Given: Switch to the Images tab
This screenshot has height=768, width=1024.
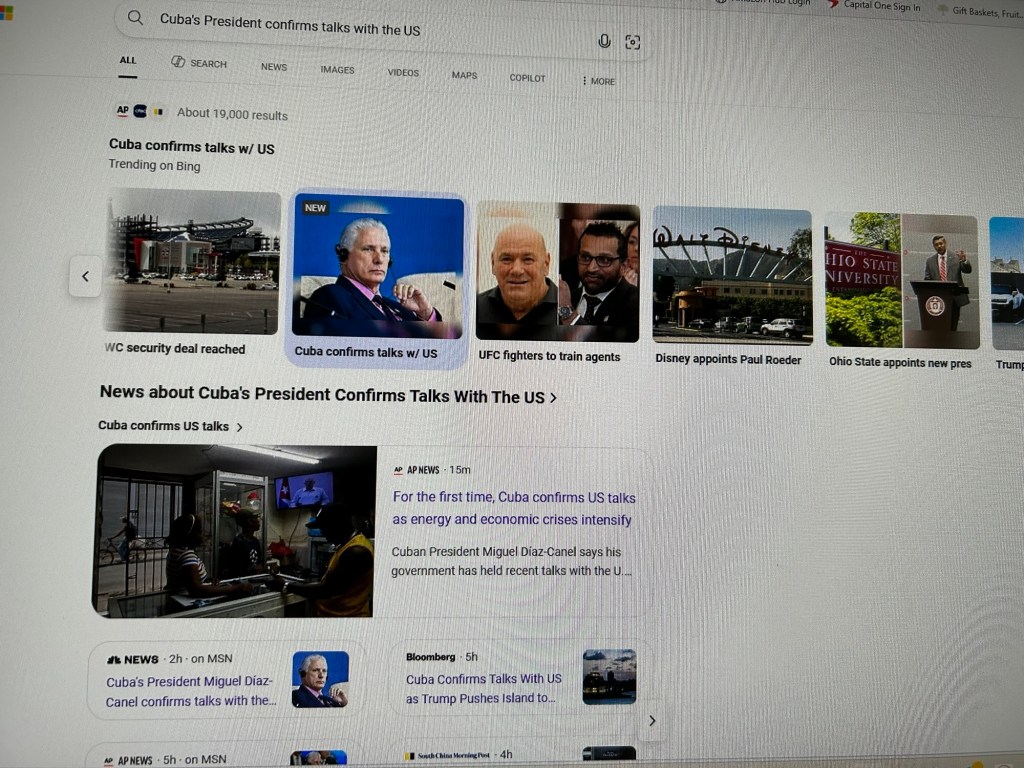Looking at the screenshot, I should click(x=337, y=70).
